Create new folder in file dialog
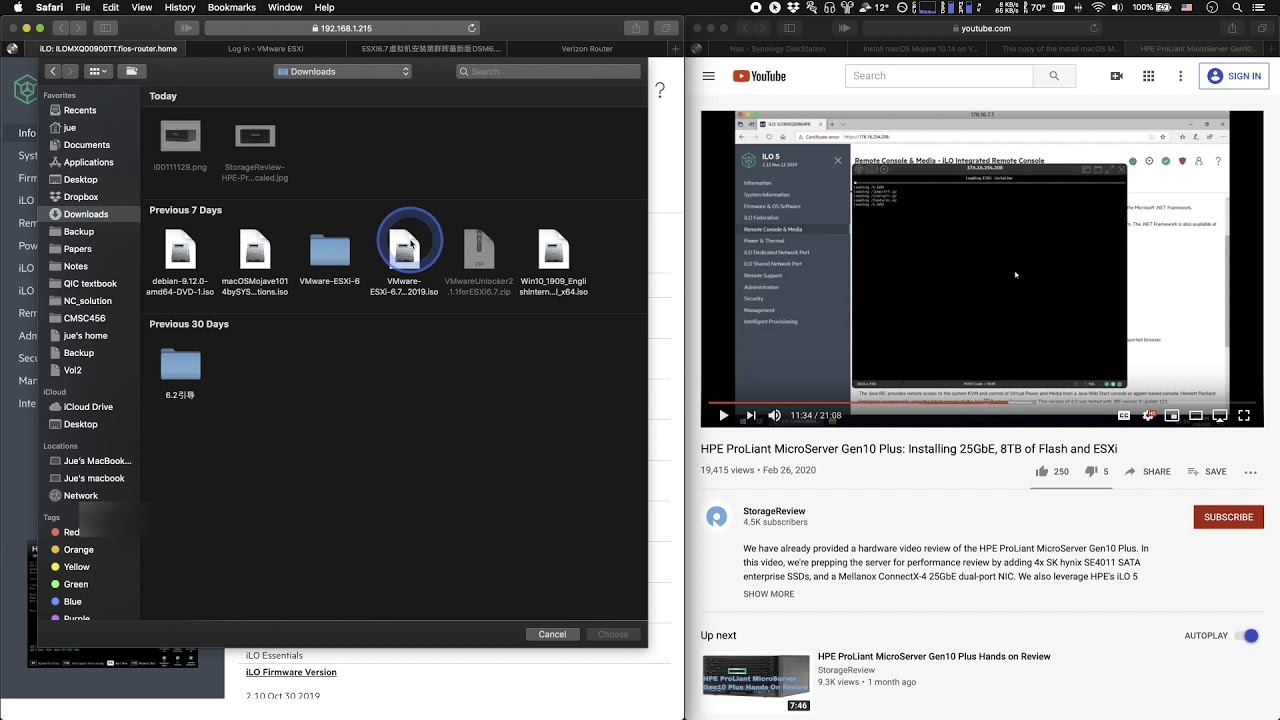The image size is (1280, 720). tap(131, 71)
